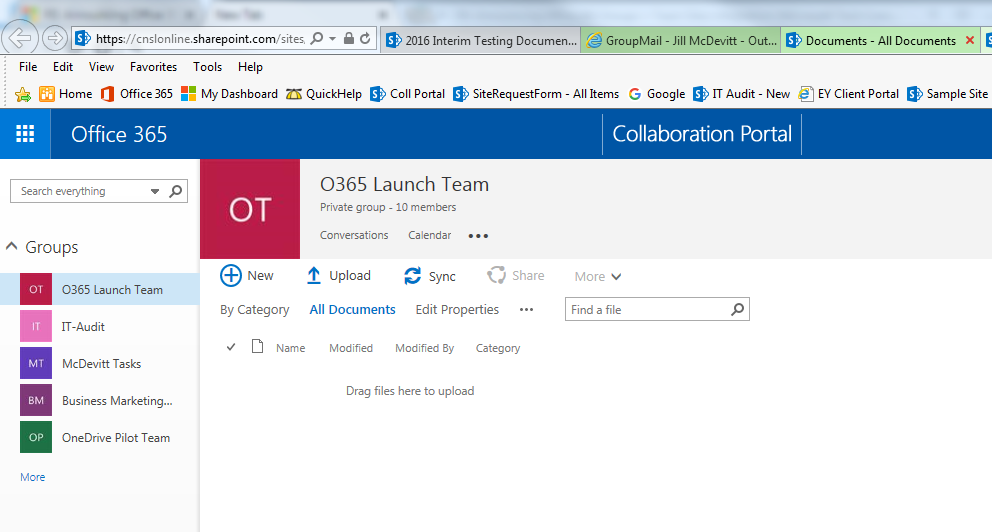992x532 pixels.
Task: Open the views ellipsis menu
Action: [526, 310]
